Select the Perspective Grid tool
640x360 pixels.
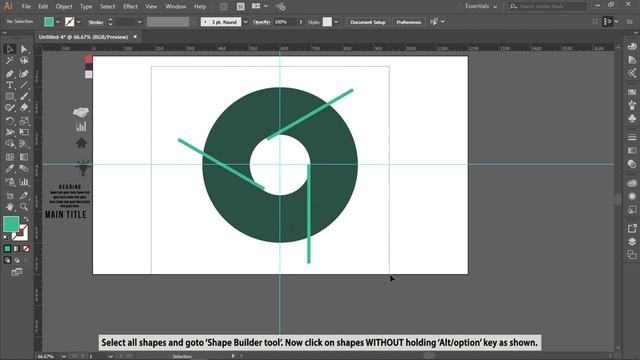tap(24, 144)
